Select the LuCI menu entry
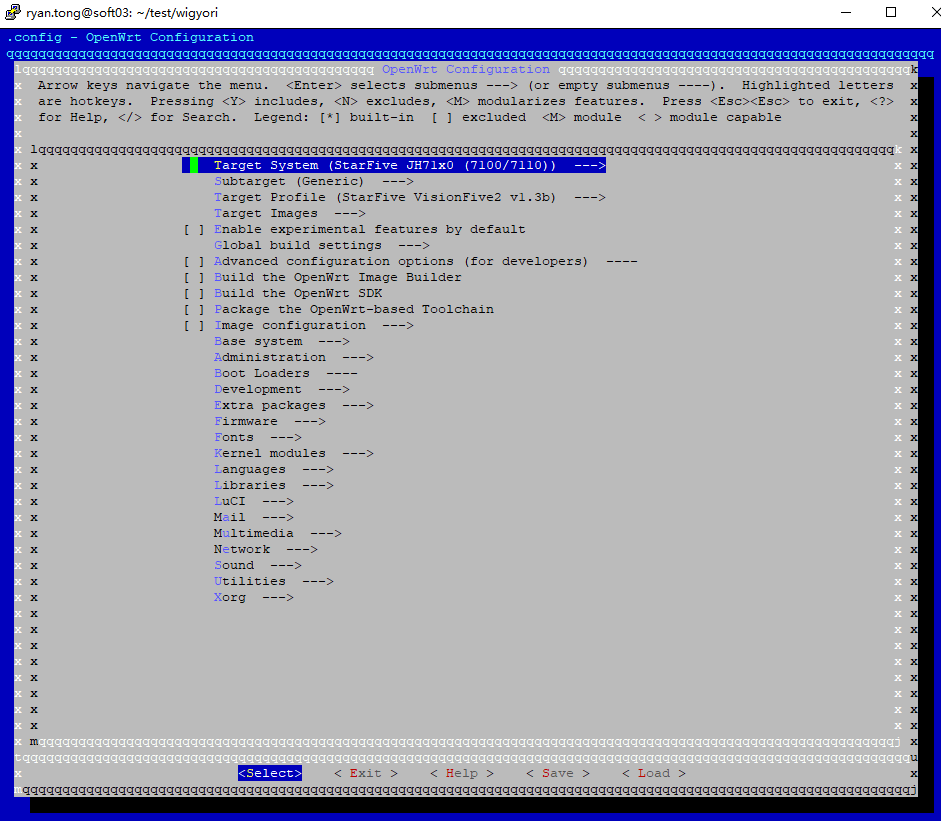 [x=253, y=501]
